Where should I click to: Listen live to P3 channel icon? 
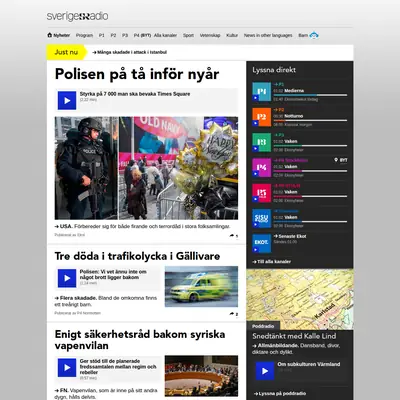[x=262, y=142]
